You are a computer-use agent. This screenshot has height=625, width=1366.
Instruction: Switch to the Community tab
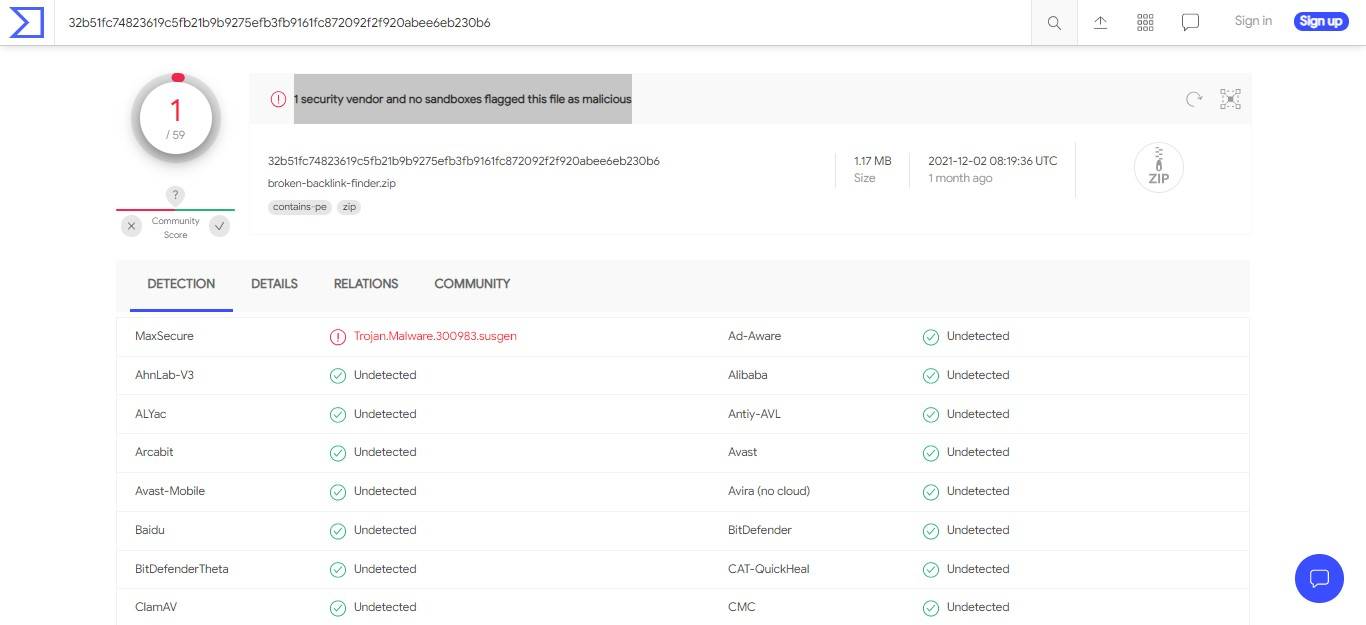tap(472, 284)
